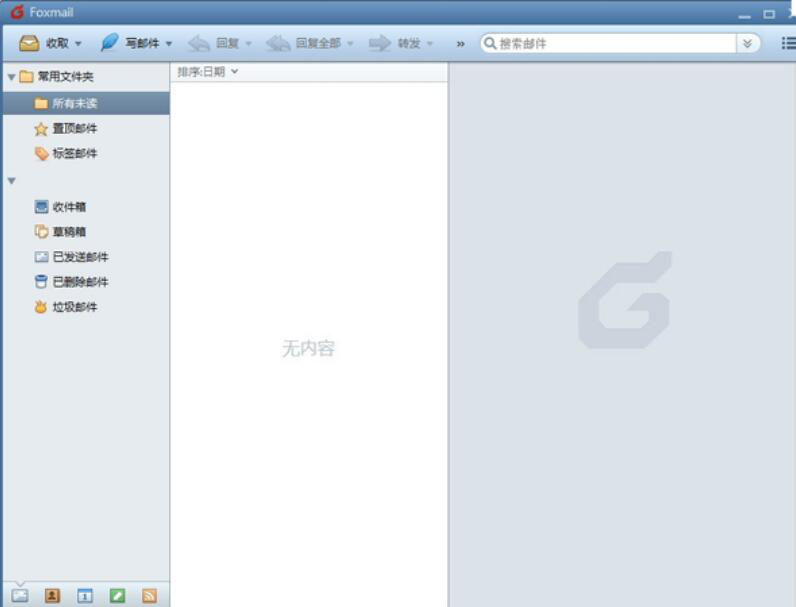Show more toolbar buttons with » chevron

click(x=460, y=44)
